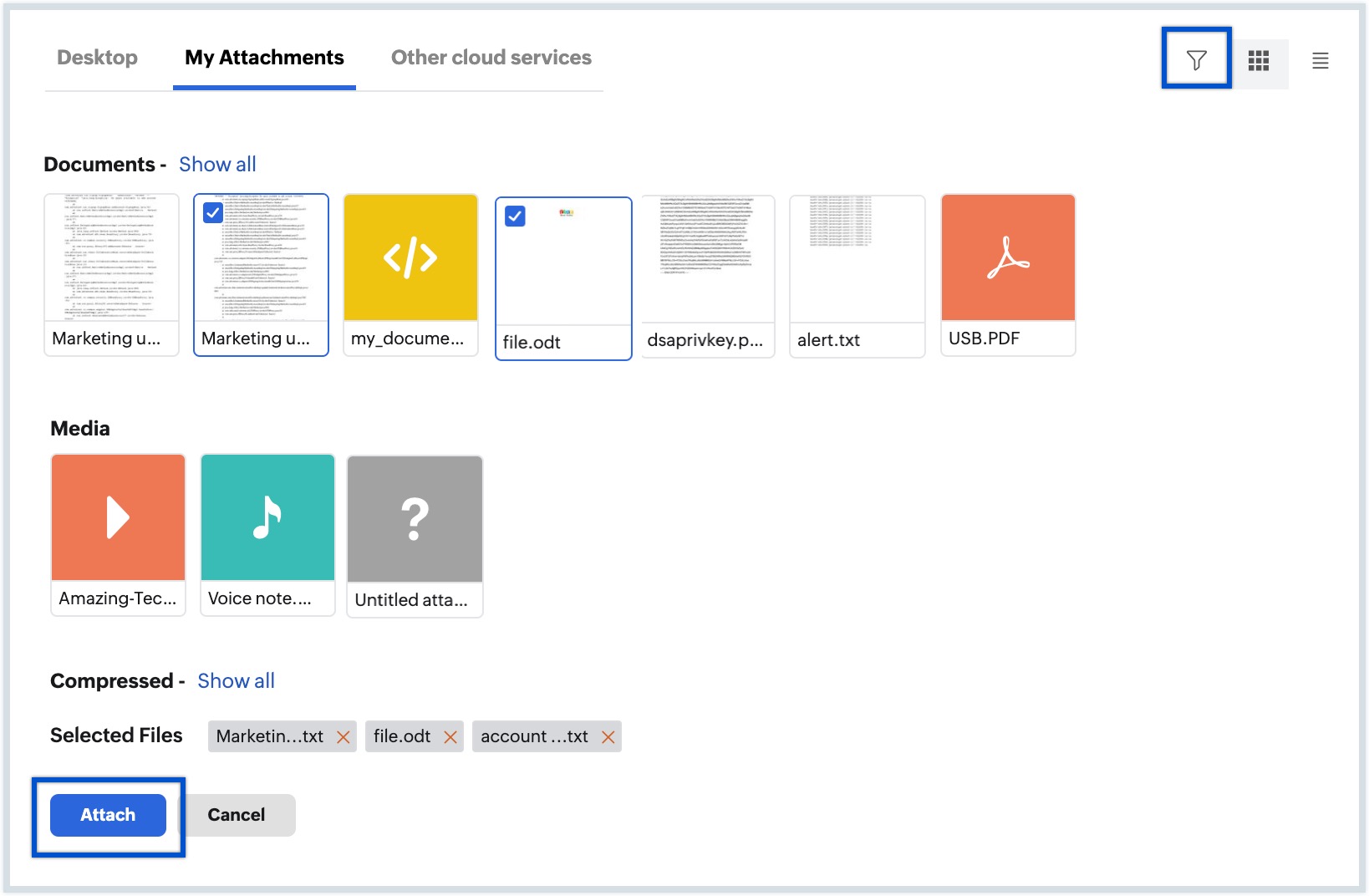This screenshot has width=1369, height=896.
Task: Show all Compressed files
Action: point(236,681)
